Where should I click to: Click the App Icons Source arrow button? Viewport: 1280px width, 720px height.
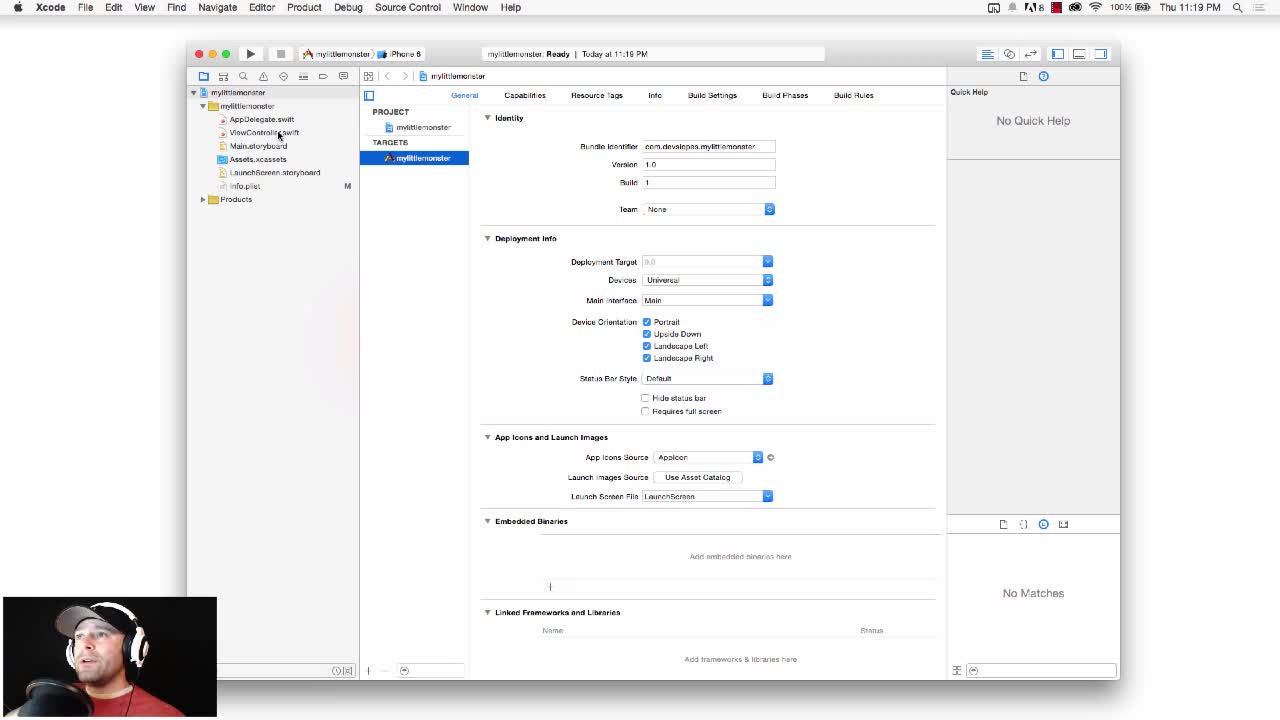(x=770, y=457)
